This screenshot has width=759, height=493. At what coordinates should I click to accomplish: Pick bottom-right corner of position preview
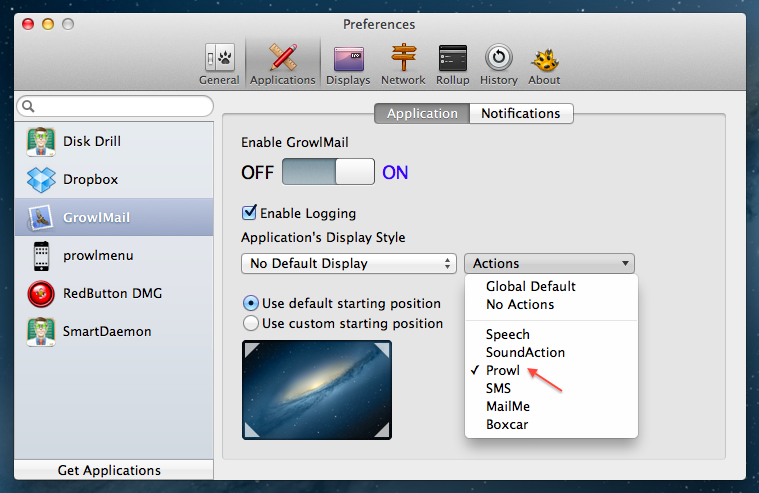(x=382, y=430)
